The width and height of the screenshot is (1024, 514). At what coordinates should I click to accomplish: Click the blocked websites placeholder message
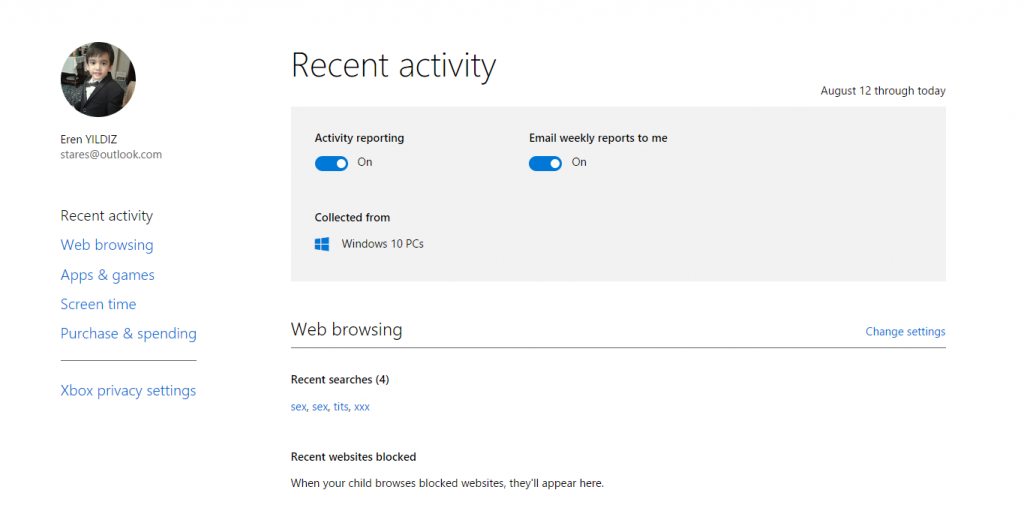447,483
